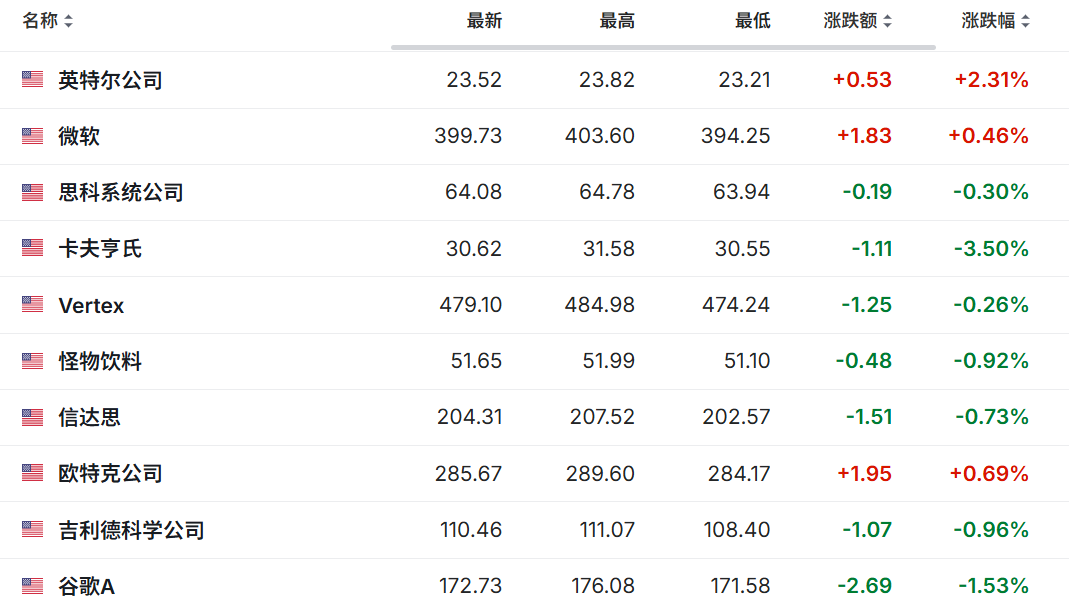This screenshot has width=1069, height=605.
Task: Click the flag icon next to 欧特克公司
Action: pos(32,473)
